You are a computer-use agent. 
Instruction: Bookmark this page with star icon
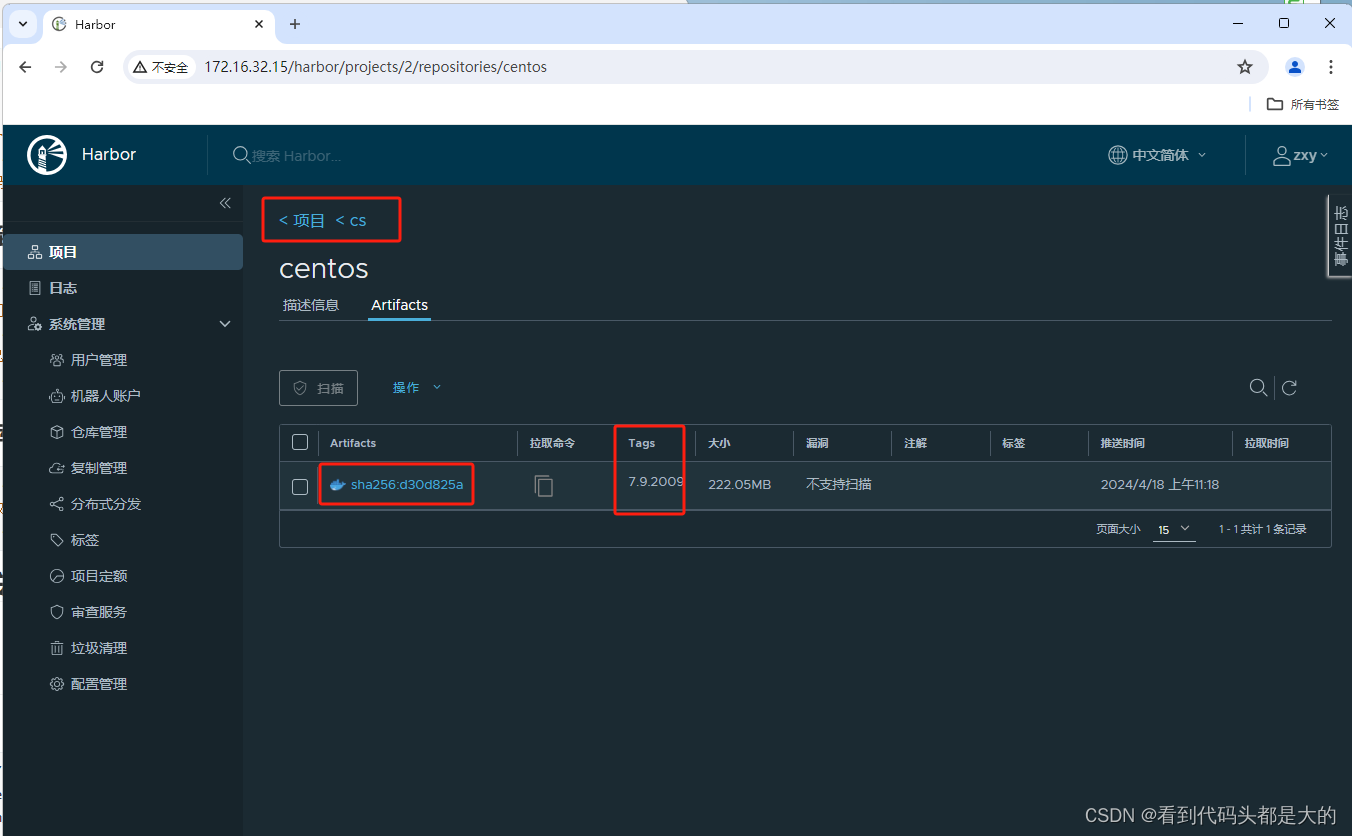click(1245, 67)
